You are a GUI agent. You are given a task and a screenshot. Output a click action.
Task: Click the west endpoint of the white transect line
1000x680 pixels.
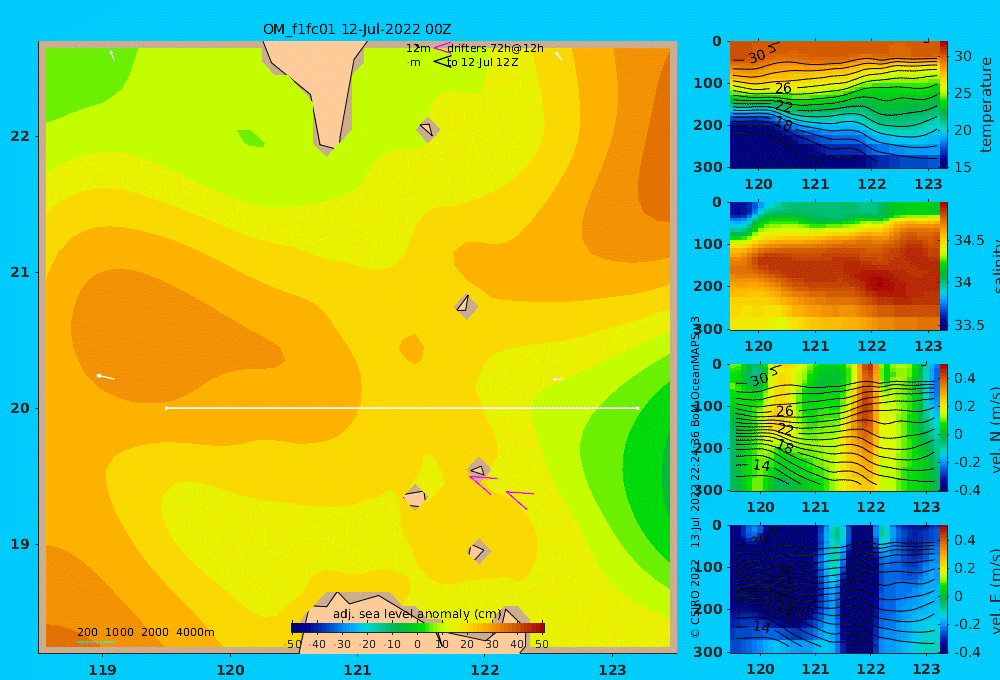166,408
